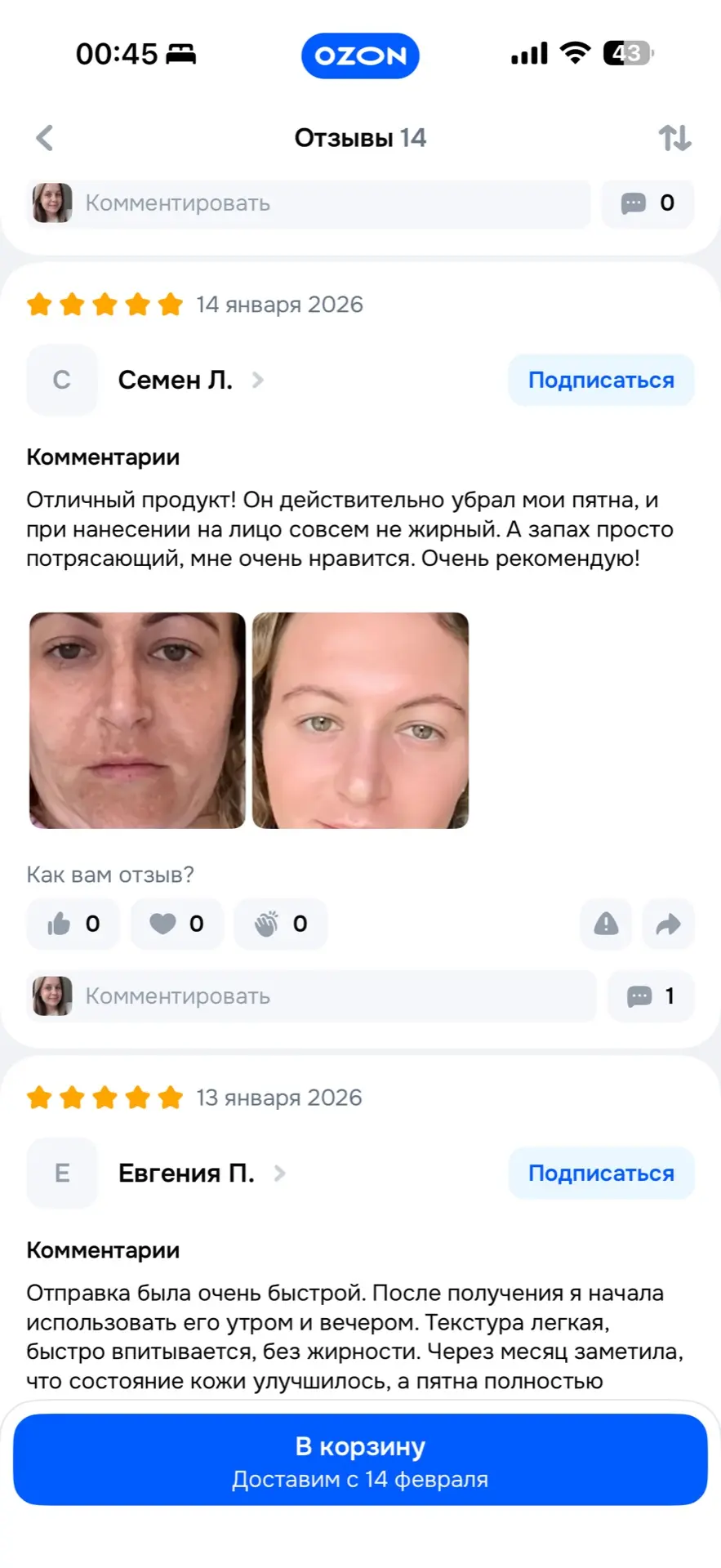The image size is (721, 1568).
Task: Focus the comment field under Семен's review
Action: coord(312,996)
